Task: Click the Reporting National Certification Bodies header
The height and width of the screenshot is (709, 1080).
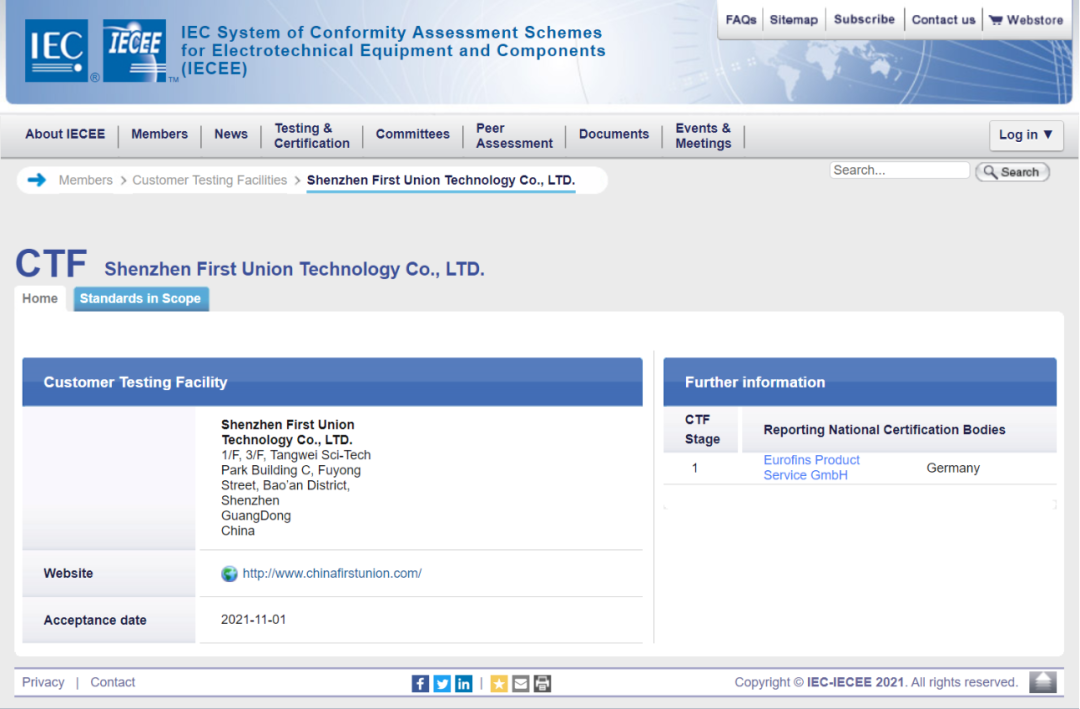Action: [884, 429]
